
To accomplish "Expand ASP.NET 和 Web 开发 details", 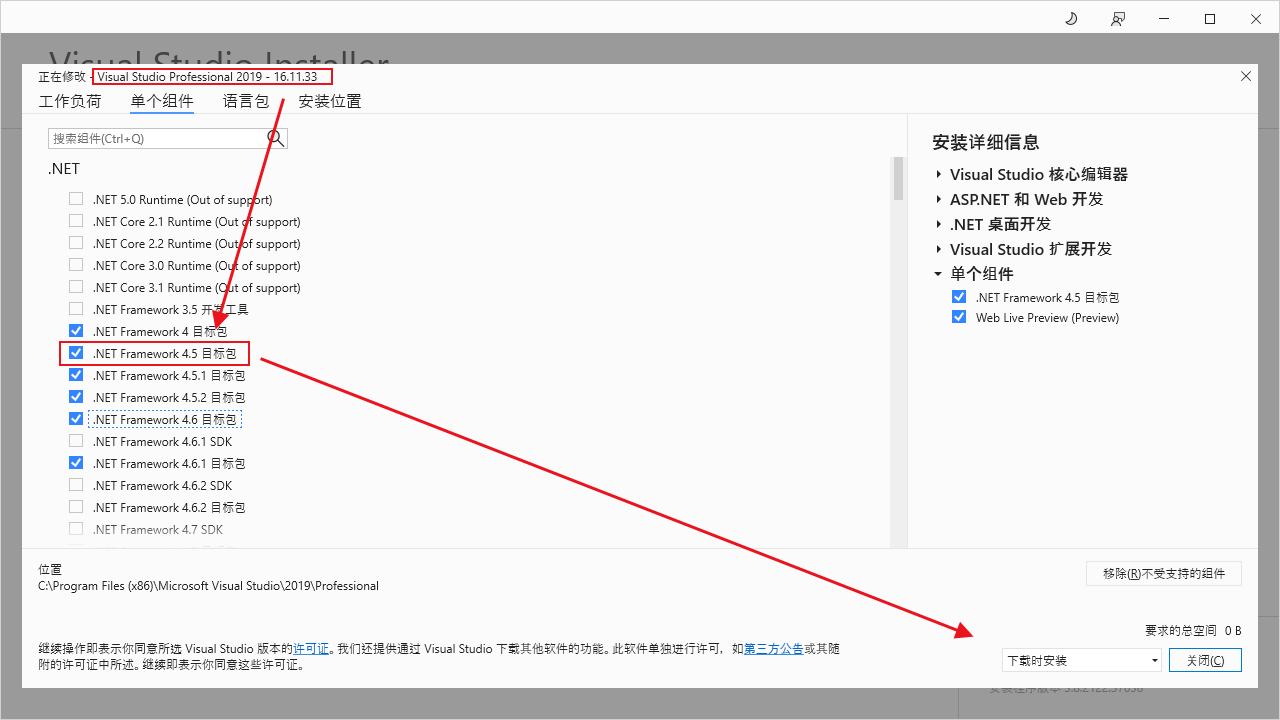I will pyautogui.click(x=939, y=199).
